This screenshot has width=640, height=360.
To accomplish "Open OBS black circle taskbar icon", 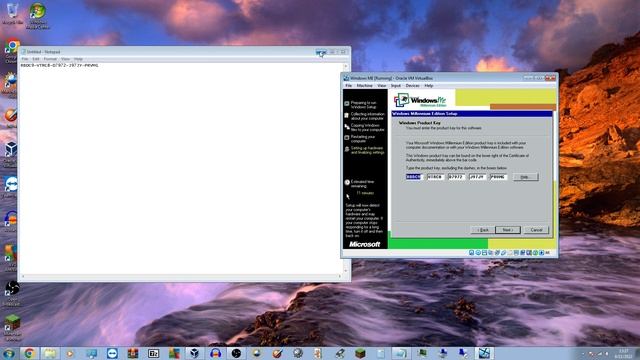I will point(236,353).
